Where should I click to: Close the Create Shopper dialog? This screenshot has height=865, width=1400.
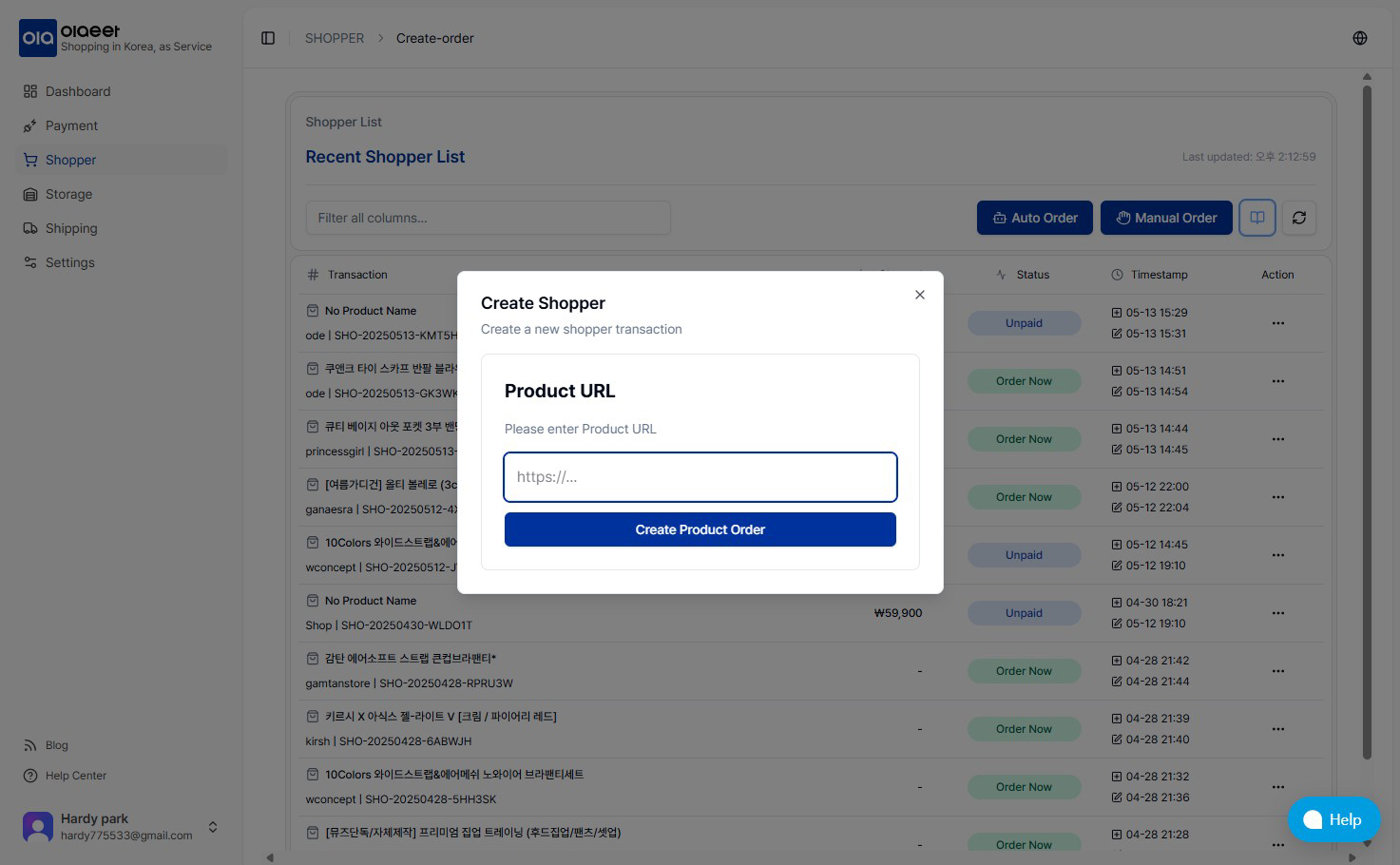[919, 295]
